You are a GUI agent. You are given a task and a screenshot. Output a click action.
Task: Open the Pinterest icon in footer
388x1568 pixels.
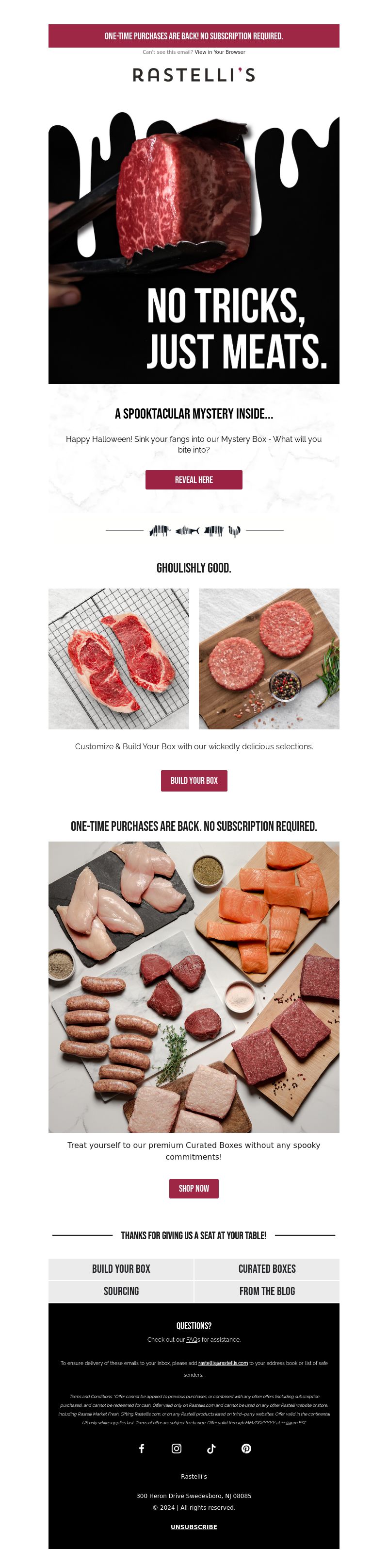tap(246, 1448)
